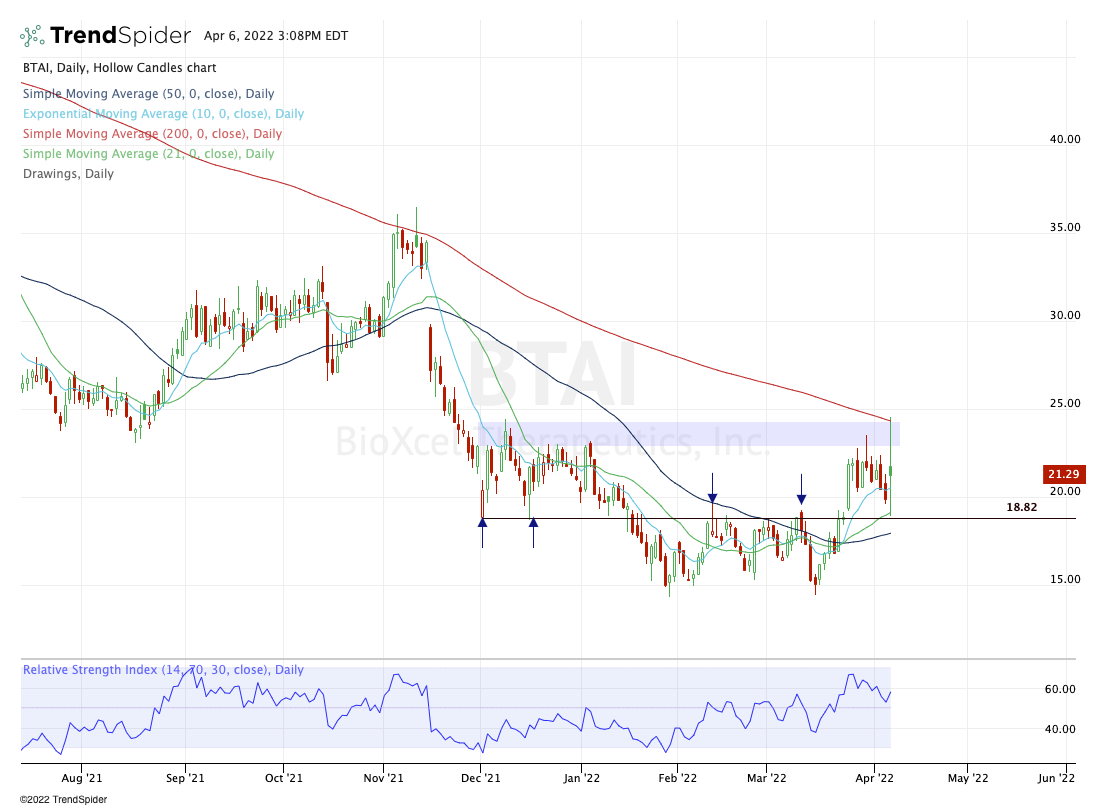Click the Aug '21 date axis label
Image resolution: width=1106 pixels, height=809 pixels.
(82, 778)
